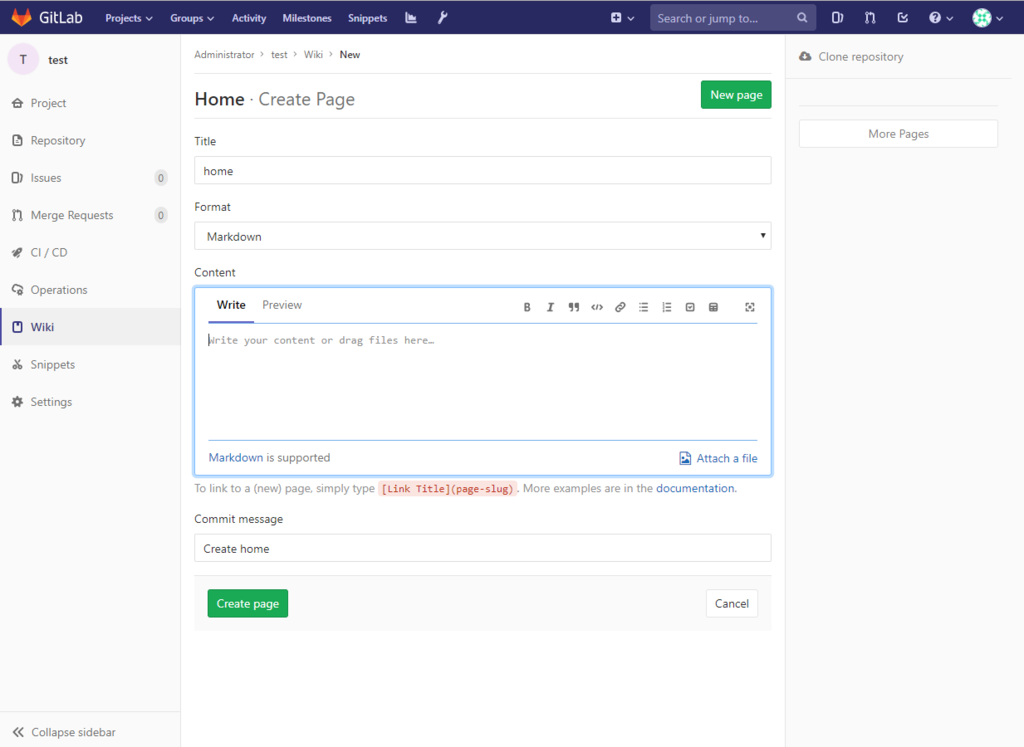Image resolution: width=1024 pixels, height=747 pixels.
Task: Insert a table in editor
Action: point(713,307)
